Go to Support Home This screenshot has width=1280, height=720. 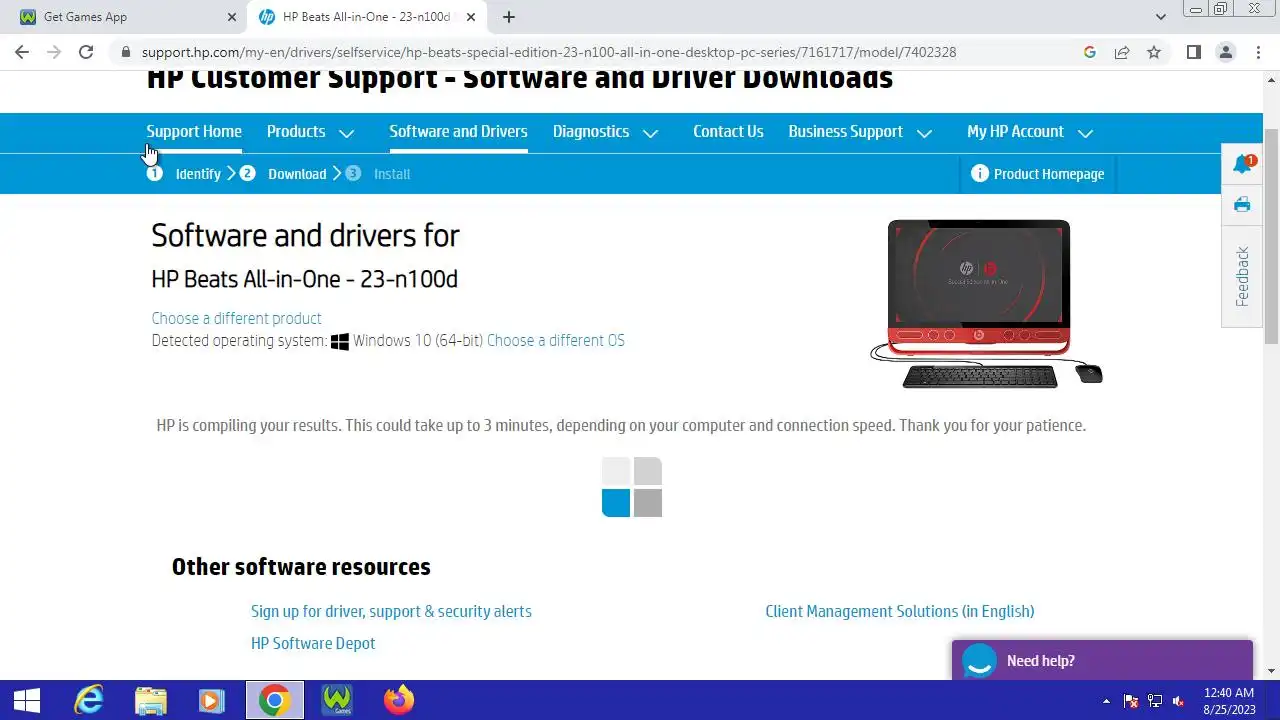click(x=194, y=131)
